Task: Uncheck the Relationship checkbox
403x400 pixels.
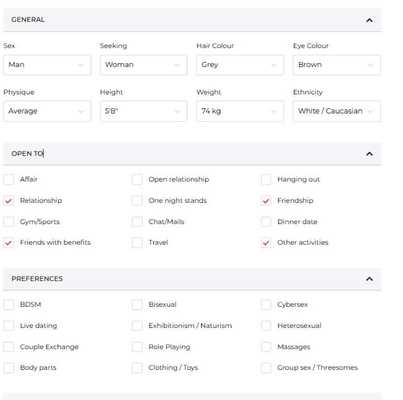Action: click(9, 201)
